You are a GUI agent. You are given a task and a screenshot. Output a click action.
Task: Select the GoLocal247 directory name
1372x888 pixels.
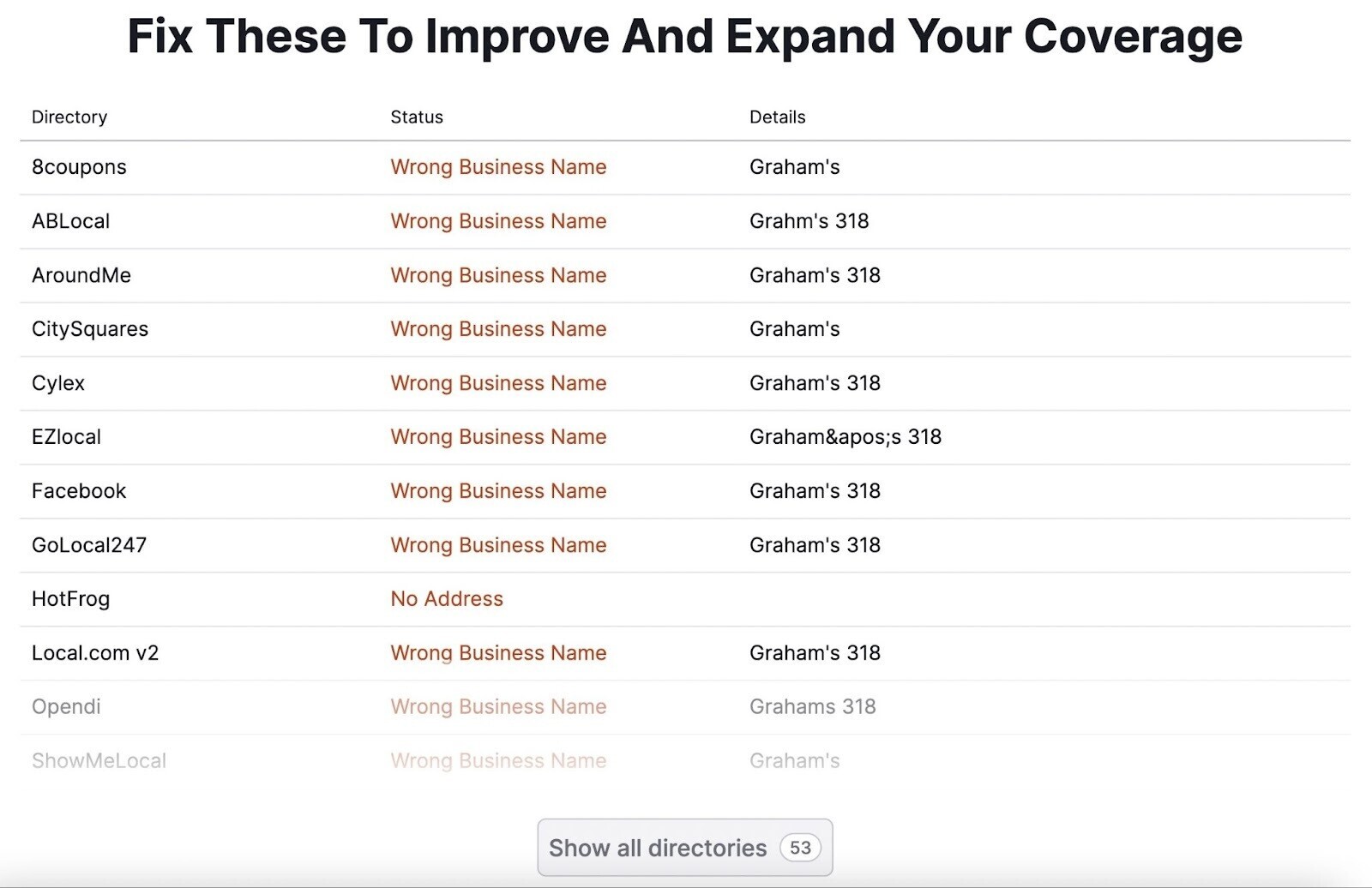(89, 545)
